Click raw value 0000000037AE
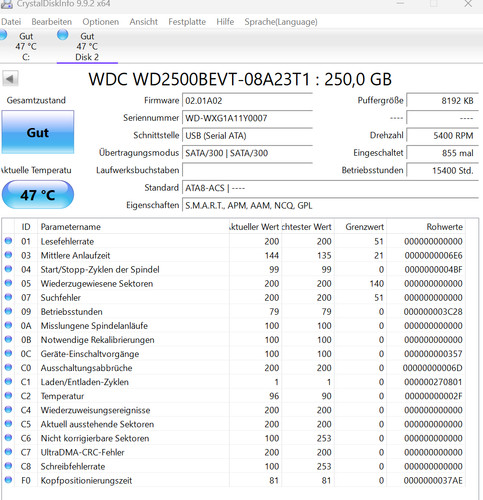483x500 pixels. point(433,480)
